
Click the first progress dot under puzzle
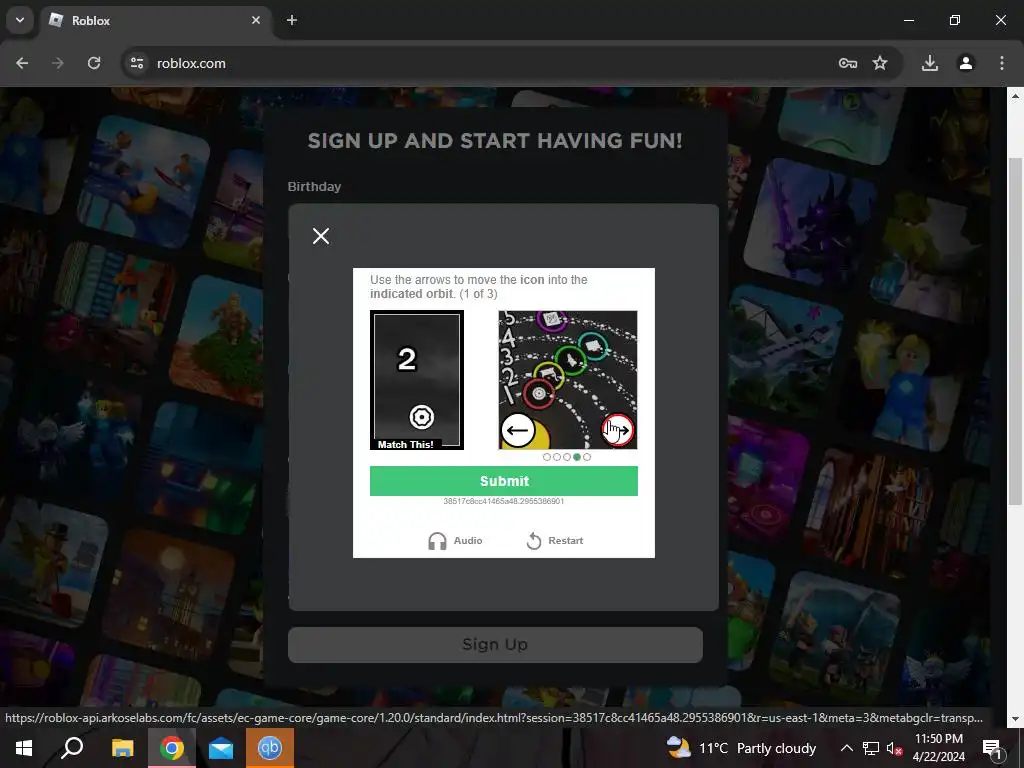(x=547, y=457)
